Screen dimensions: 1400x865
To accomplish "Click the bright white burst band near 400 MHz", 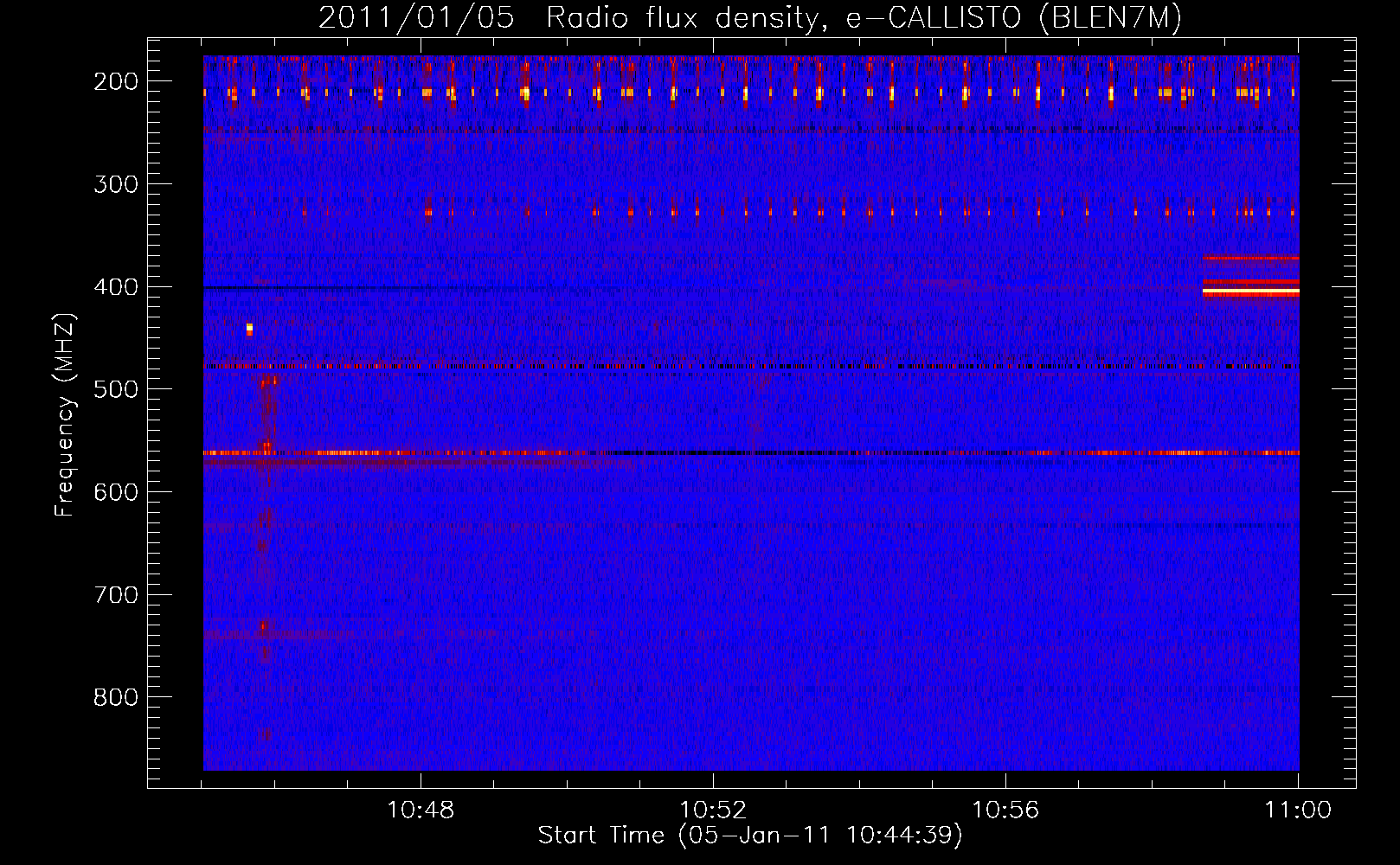I will [x=1250, y=292].
